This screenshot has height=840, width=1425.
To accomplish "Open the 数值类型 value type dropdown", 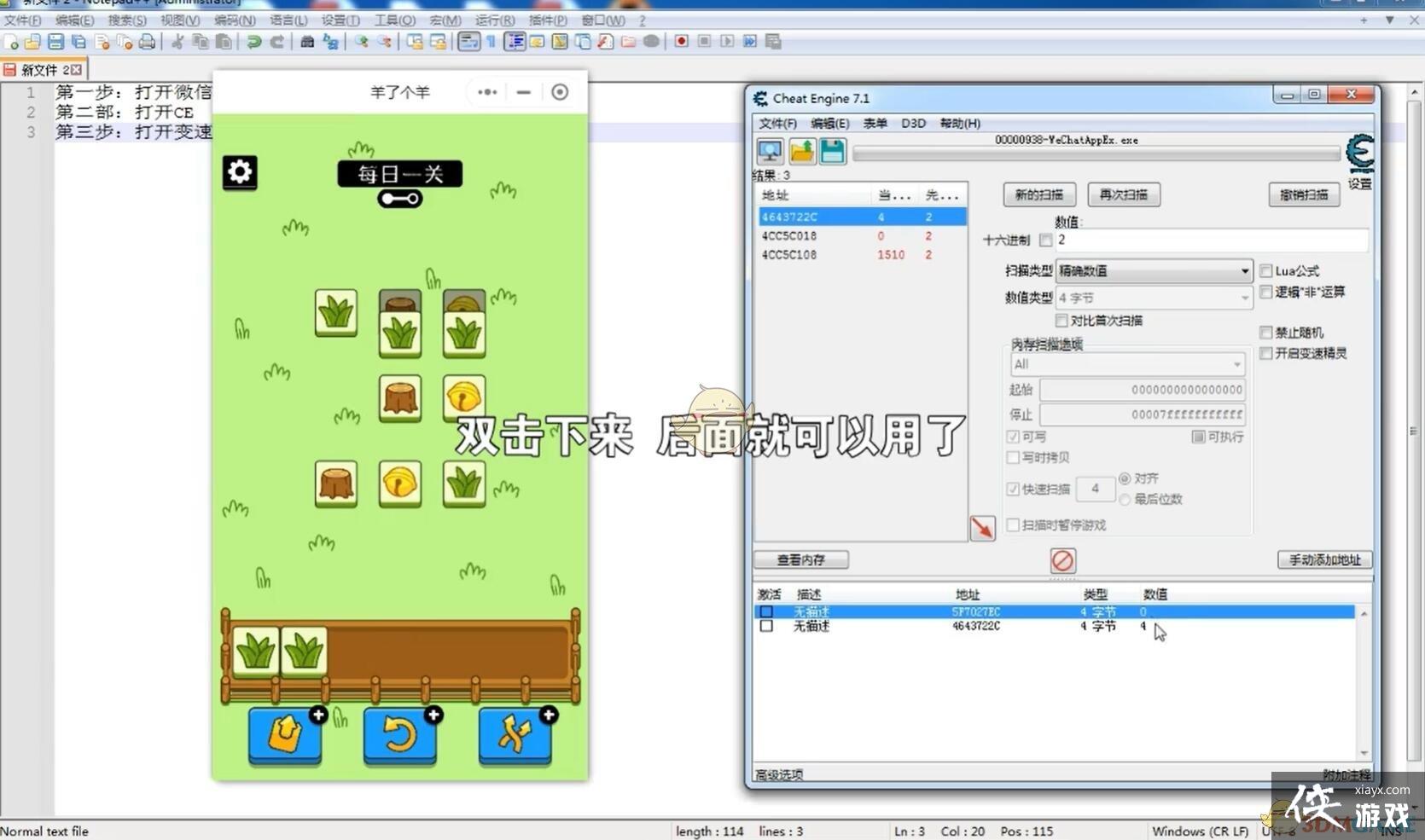I will (1154, 298).
